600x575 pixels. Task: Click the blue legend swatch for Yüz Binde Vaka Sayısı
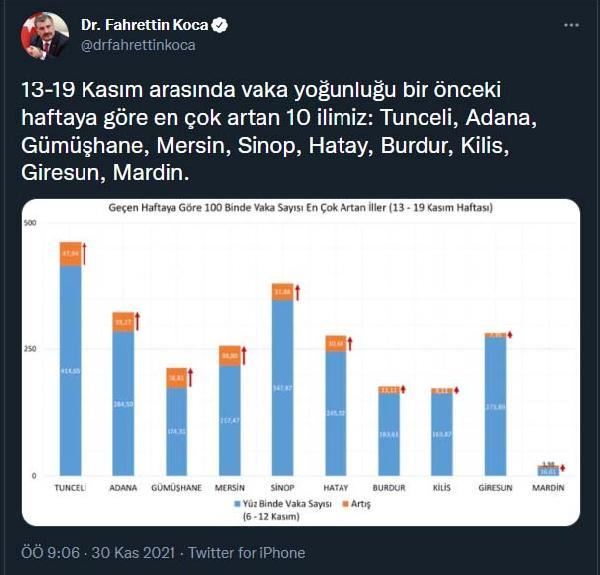(x=237, y=504)
